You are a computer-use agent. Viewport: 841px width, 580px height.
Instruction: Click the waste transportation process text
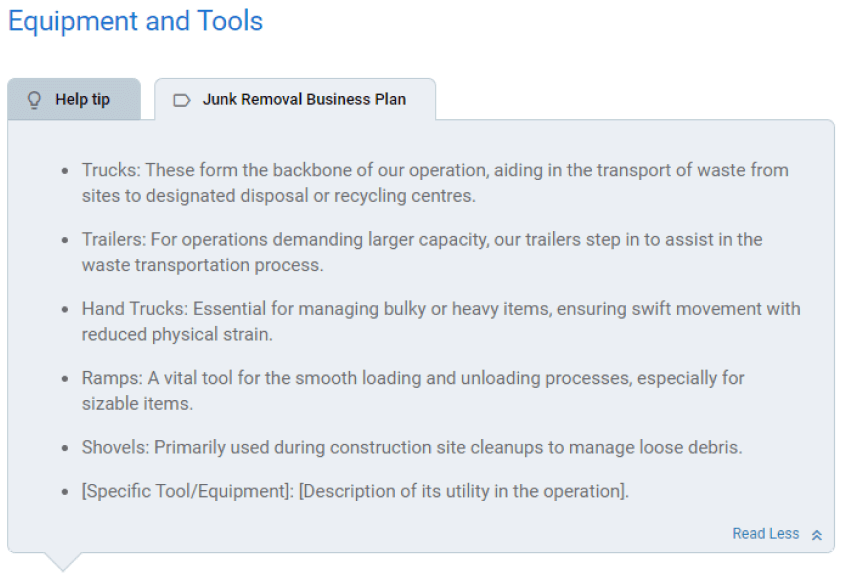[202, 265]
